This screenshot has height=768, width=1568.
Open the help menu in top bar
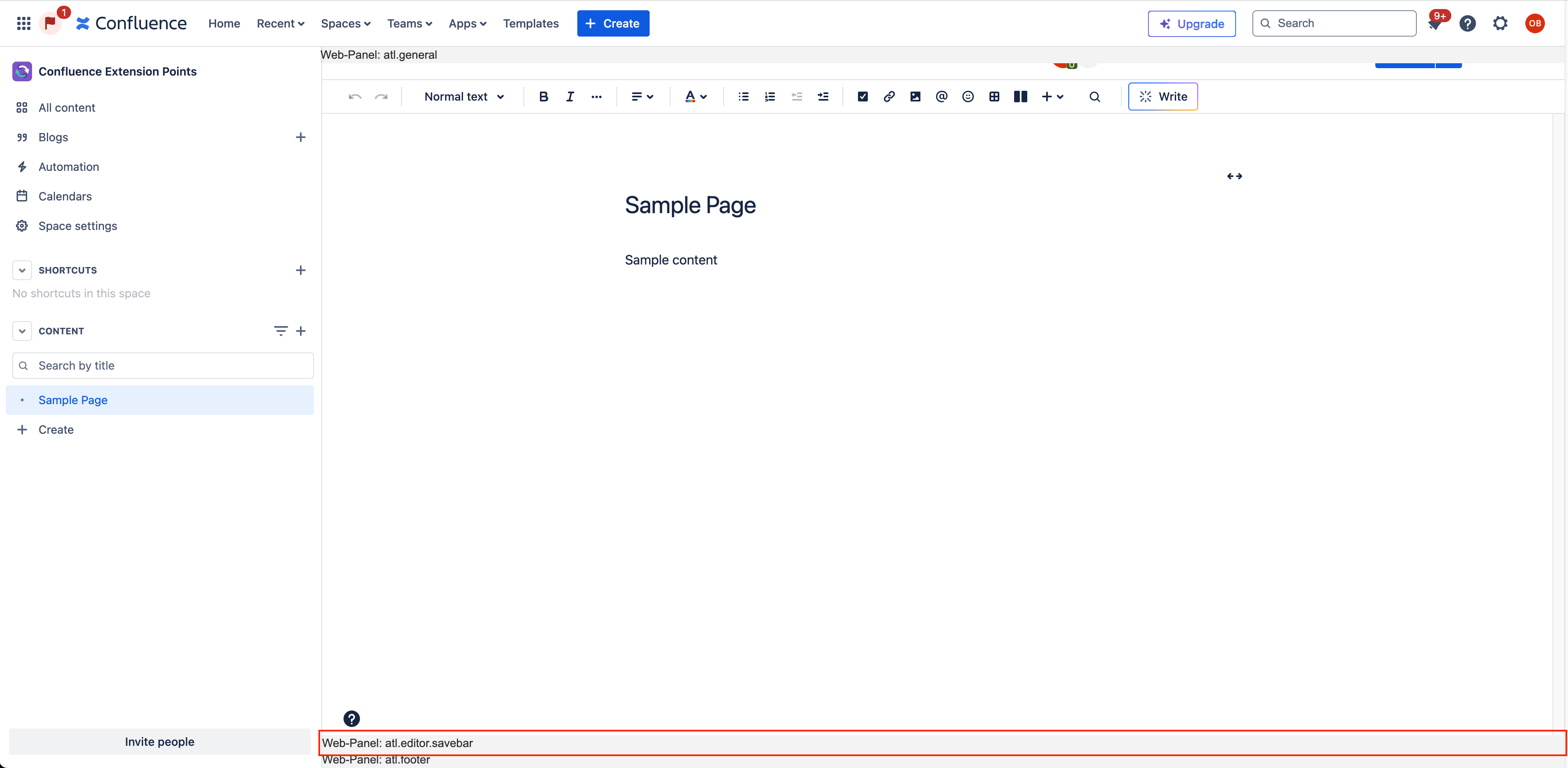point(1468,23)
